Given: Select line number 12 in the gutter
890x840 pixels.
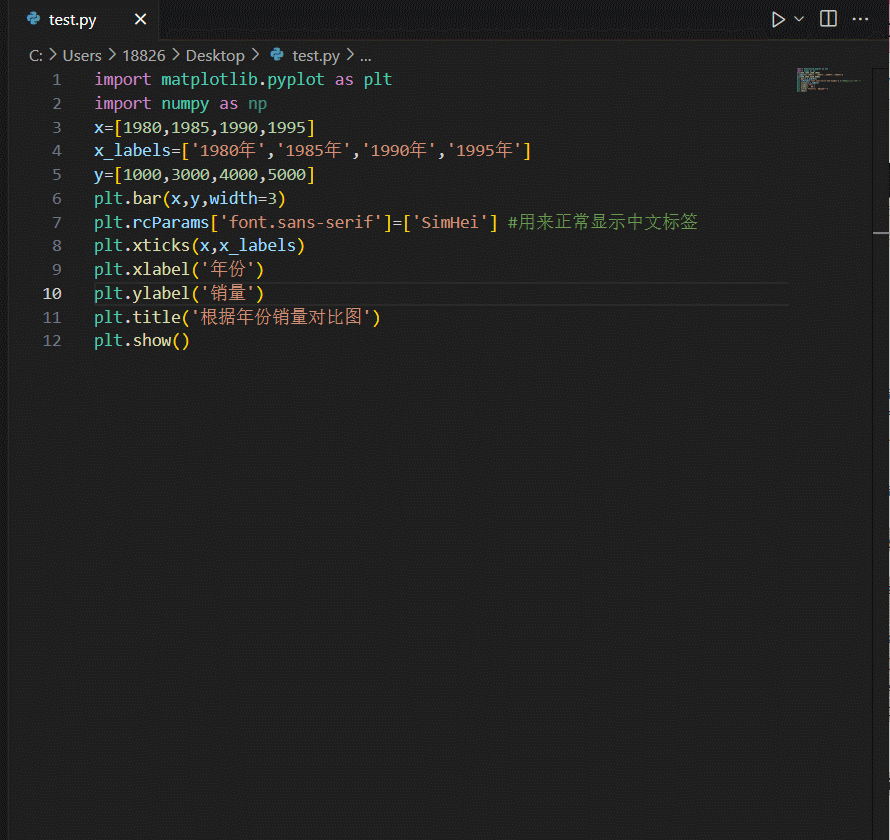Looking at the screenshot, I should coord(52,341).
